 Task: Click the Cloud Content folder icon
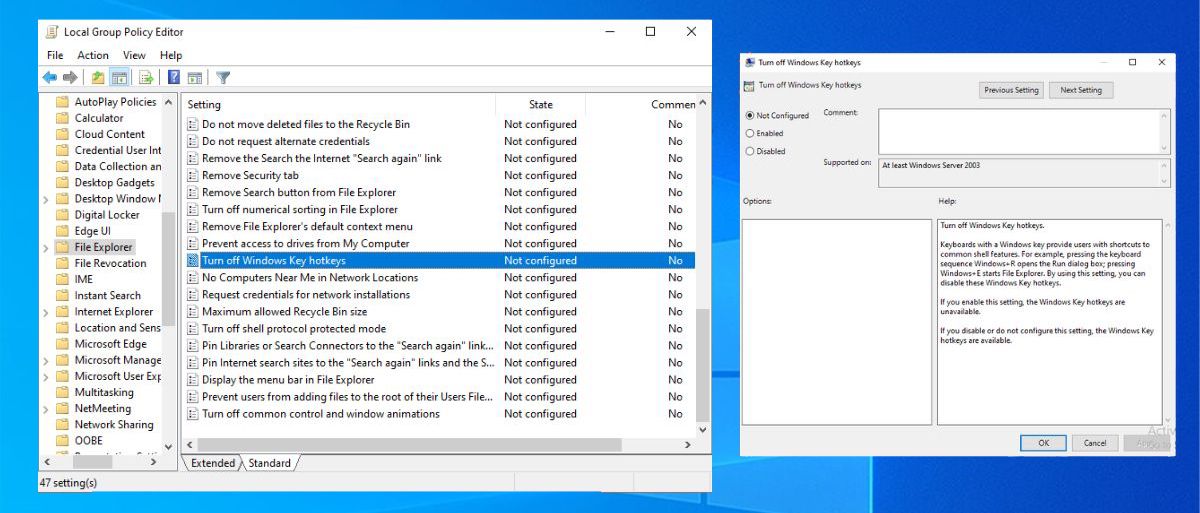(x=62, y=134)
